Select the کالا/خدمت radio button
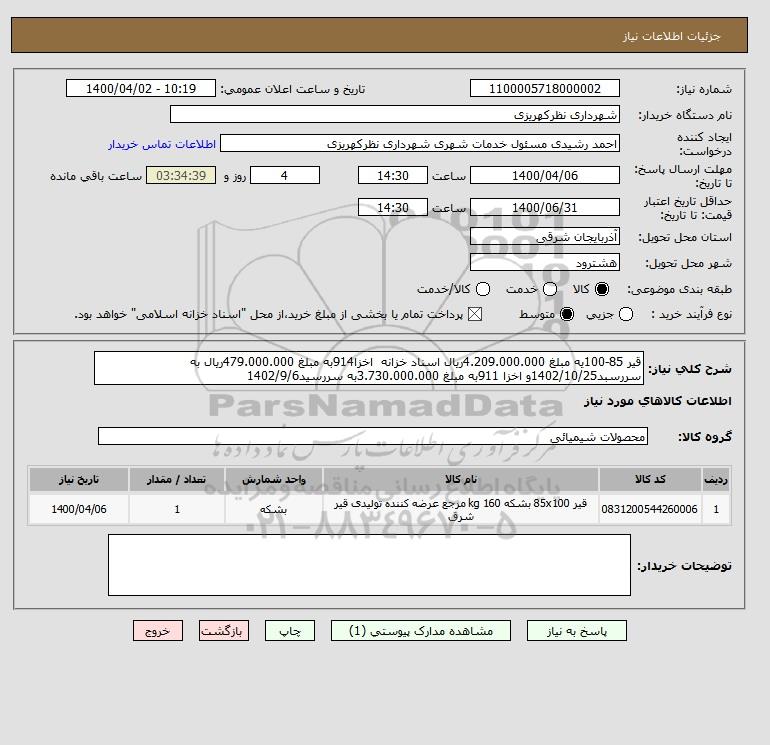 483,289
